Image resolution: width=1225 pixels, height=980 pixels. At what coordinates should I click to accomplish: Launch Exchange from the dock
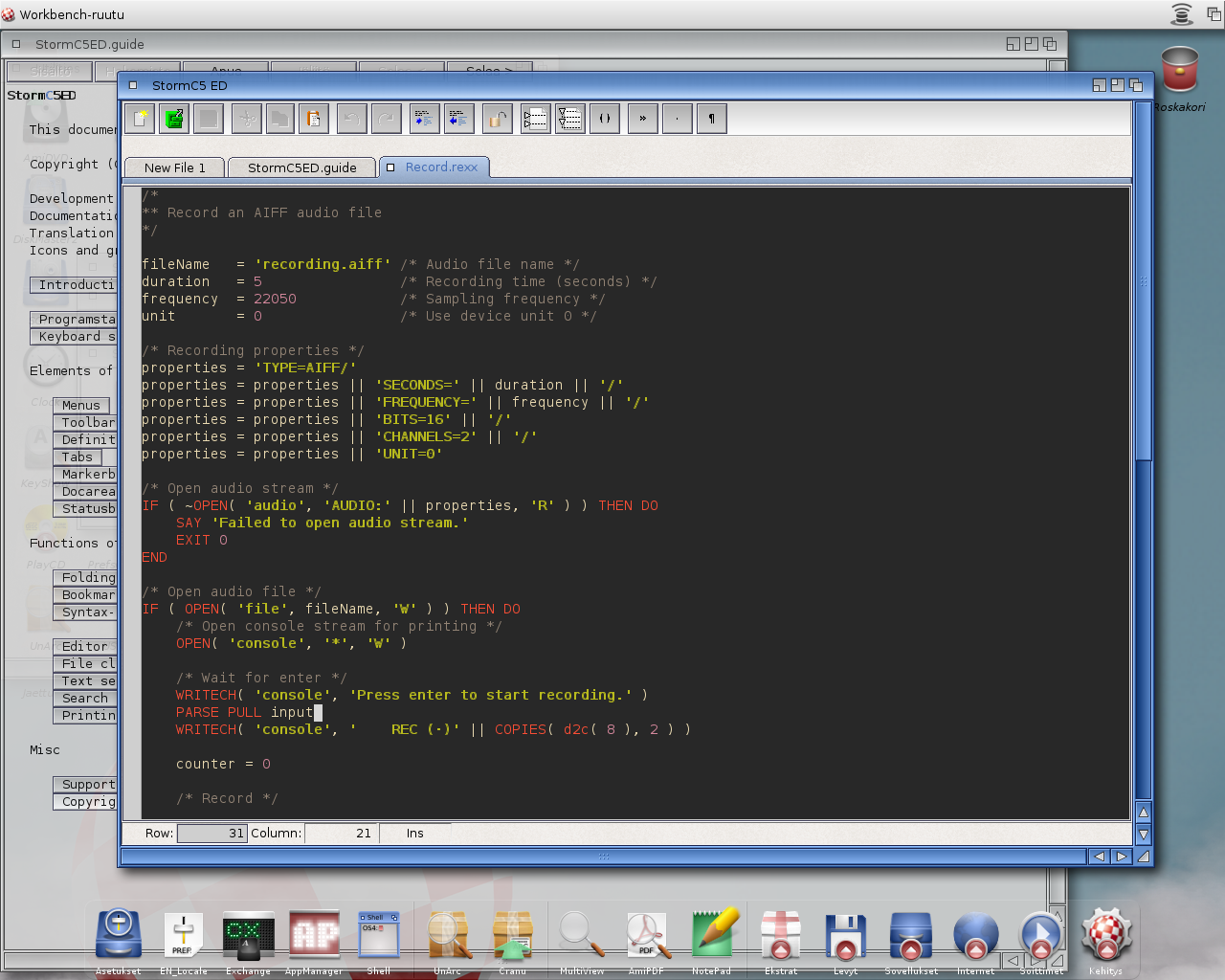[x=248, y=936]
